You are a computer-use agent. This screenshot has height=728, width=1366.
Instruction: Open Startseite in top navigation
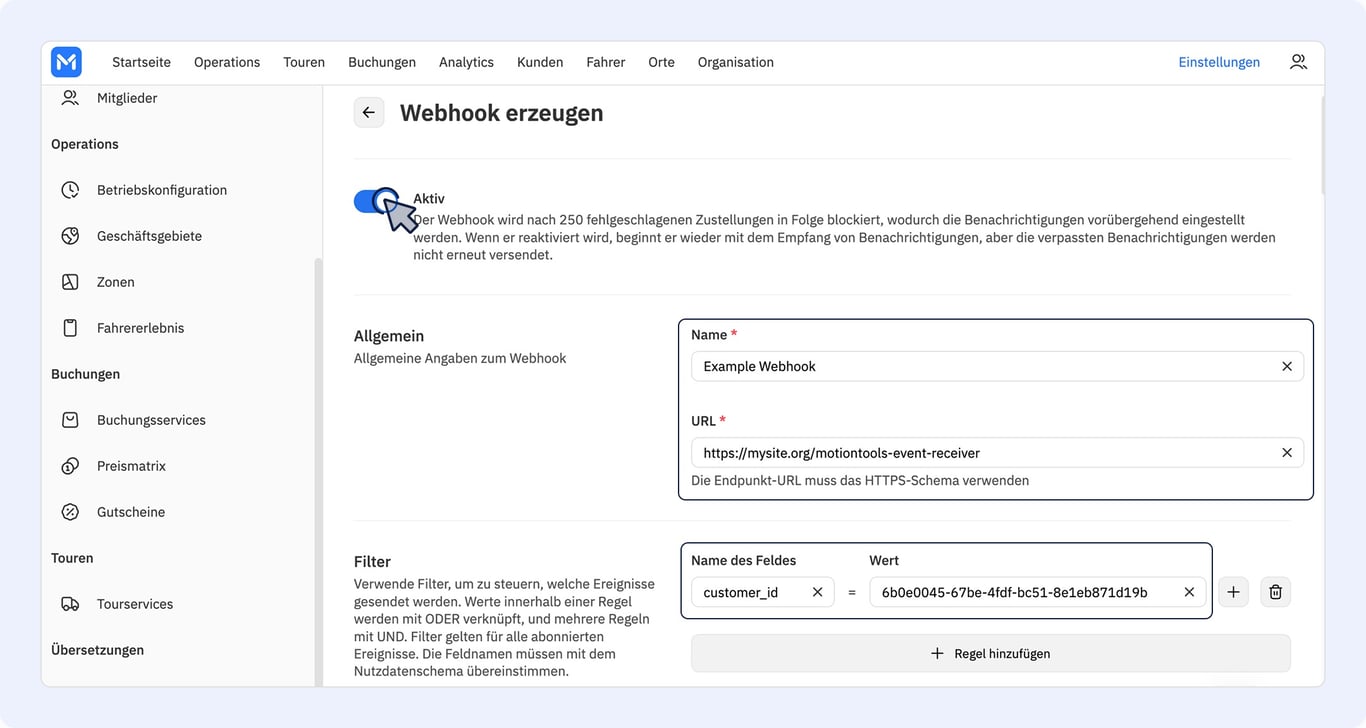point(141,62)
